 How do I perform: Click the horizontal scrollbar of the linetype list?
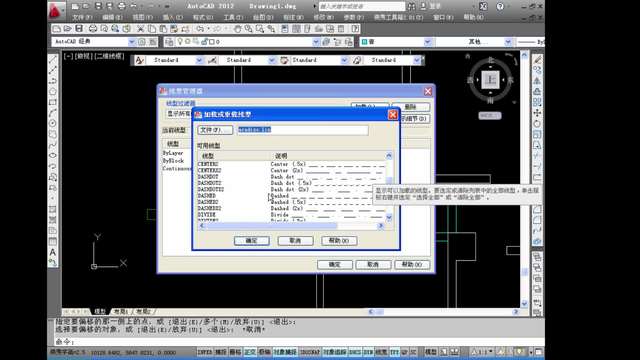click(x=291, y=226)
